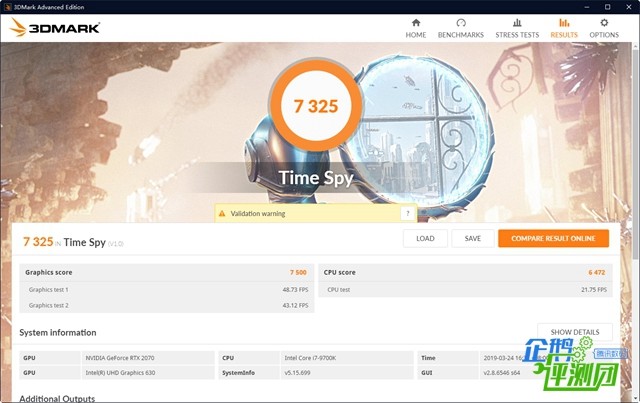Screen dimensions: 640x403
Task: Switch to the BENCHMARKS tab label
Action: coord(461,35)
